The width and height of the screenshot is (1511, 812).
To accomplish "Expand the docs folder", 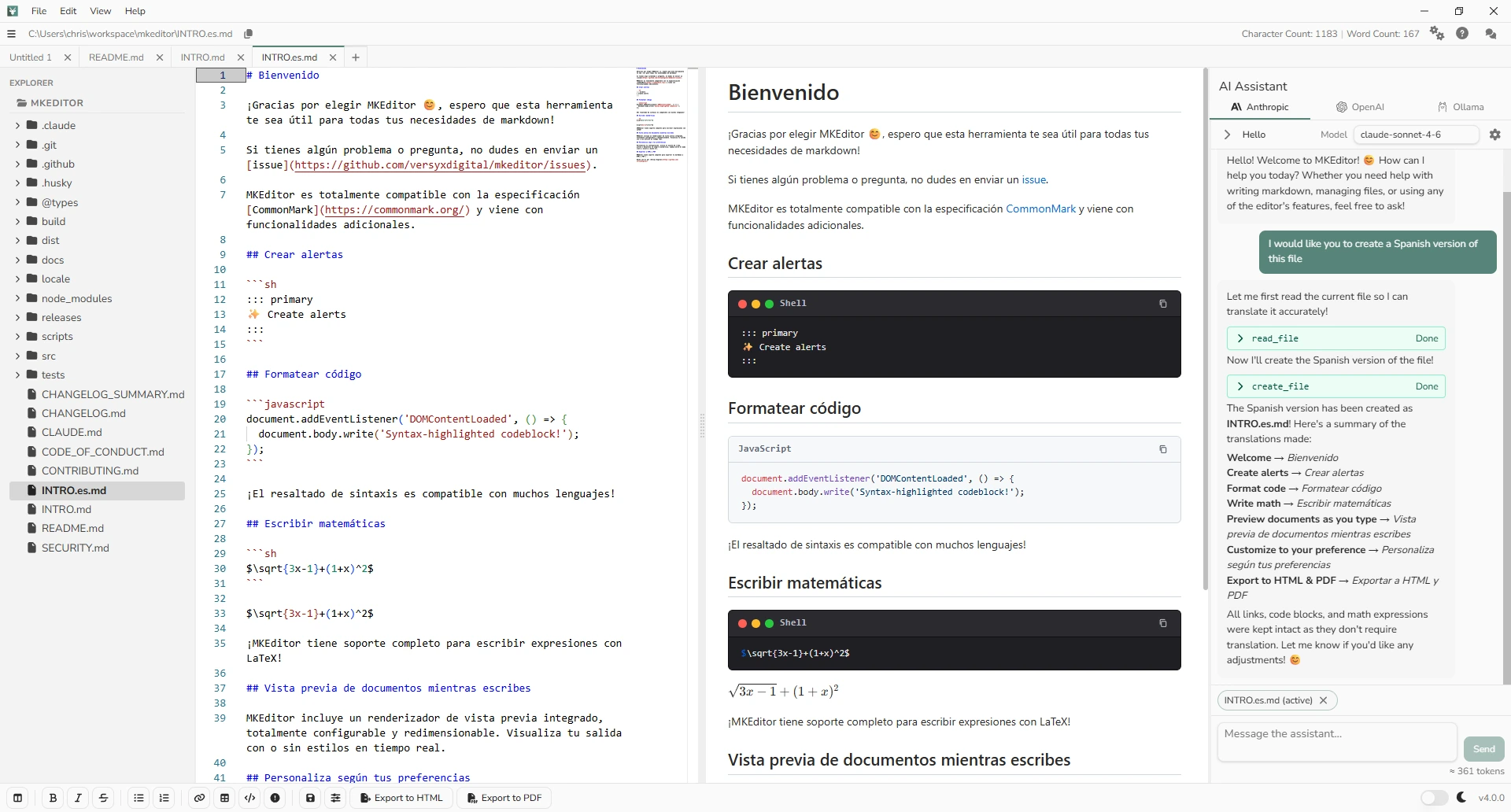I will (17, 260).
